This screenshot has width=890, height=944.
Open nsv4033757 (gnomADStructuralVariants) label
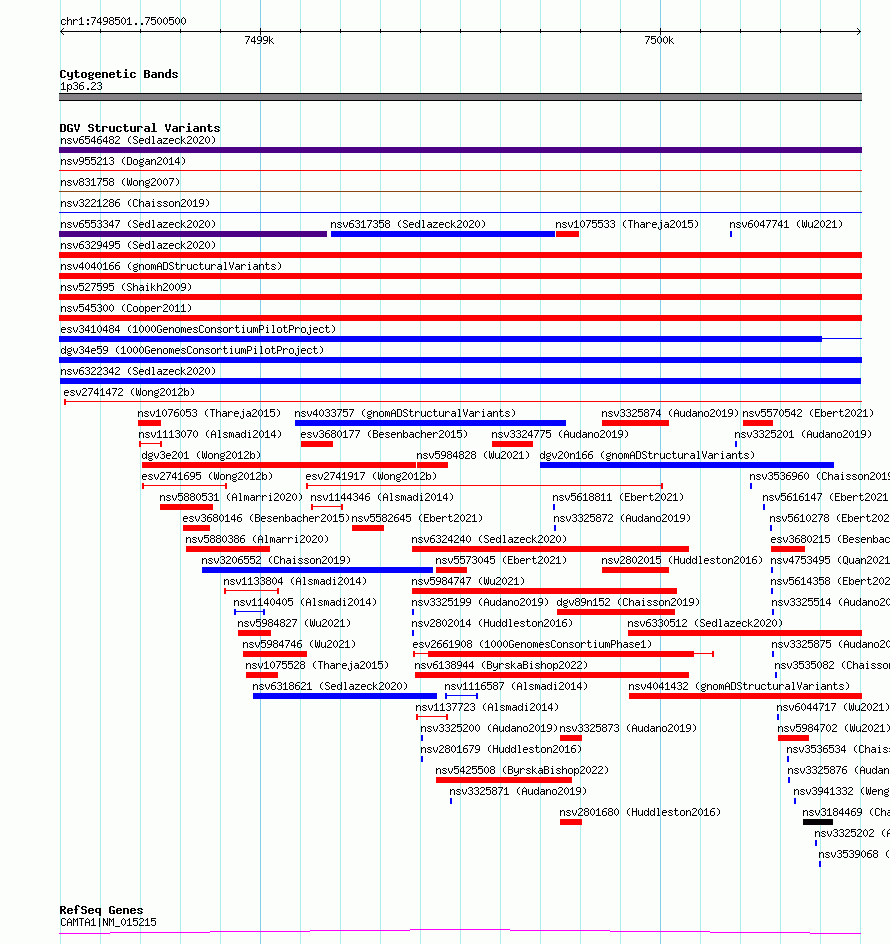tap(405, 414)
